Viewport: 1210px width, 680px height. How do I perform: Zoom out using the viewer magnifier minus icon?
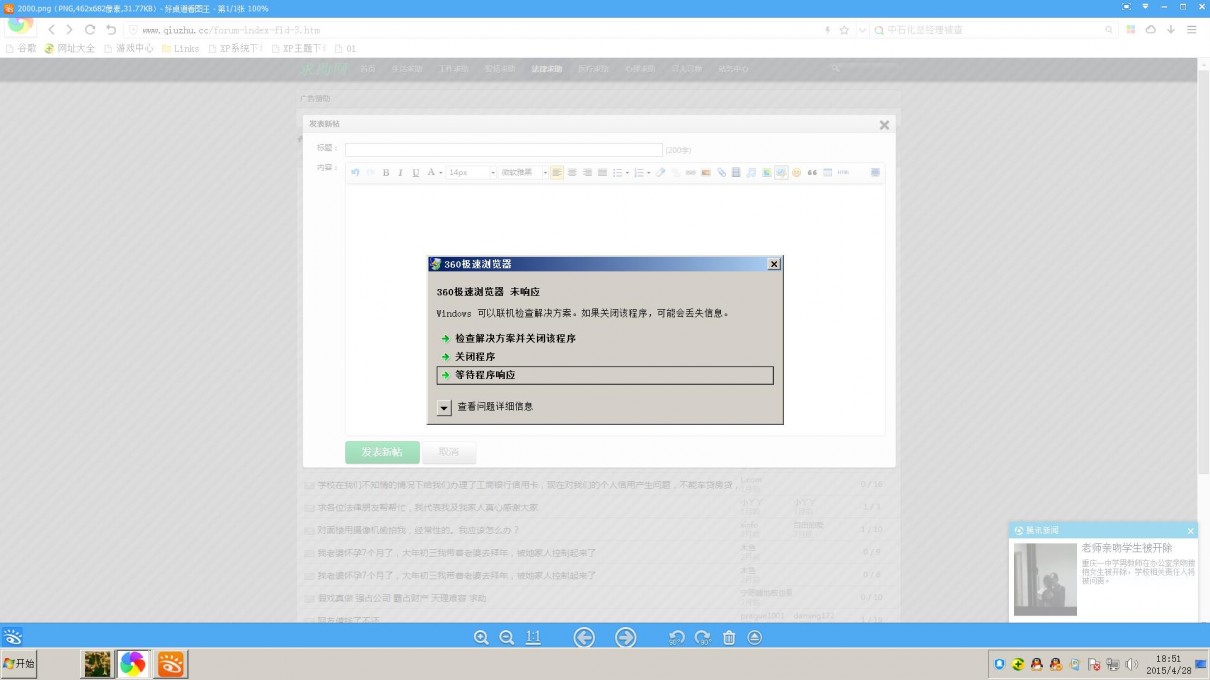coord(506,638)
